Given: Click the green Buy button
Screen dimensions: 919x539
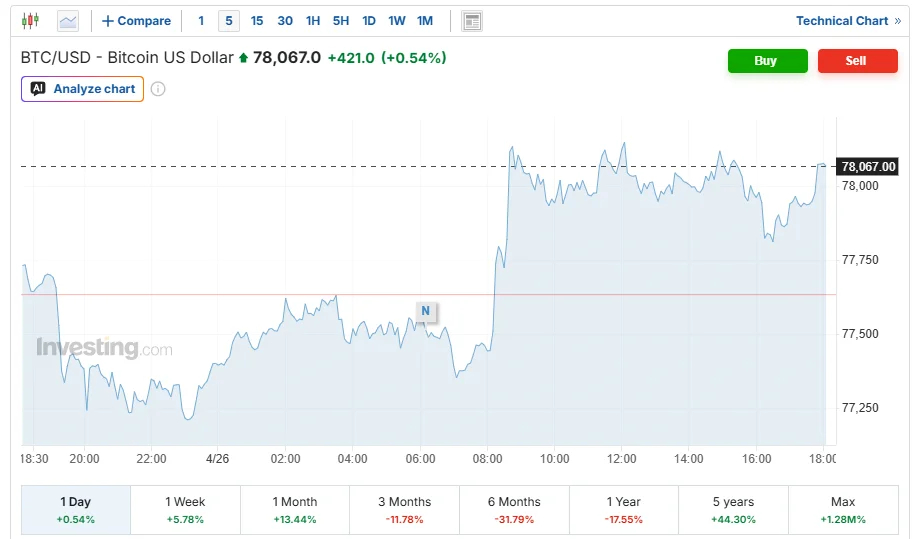Looking at the screenshot, I should 767,61.
